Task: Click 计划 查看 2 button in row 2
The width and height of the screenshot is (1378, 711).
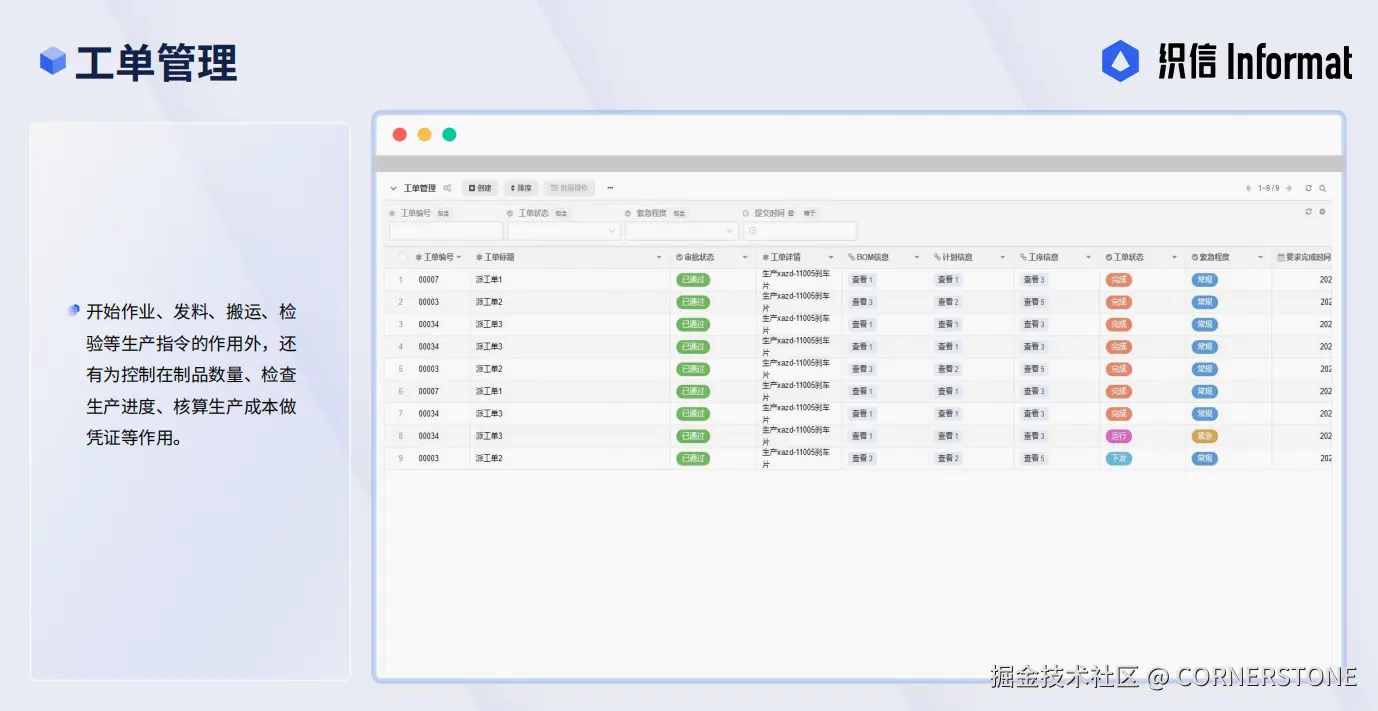Action: point(948,302)
